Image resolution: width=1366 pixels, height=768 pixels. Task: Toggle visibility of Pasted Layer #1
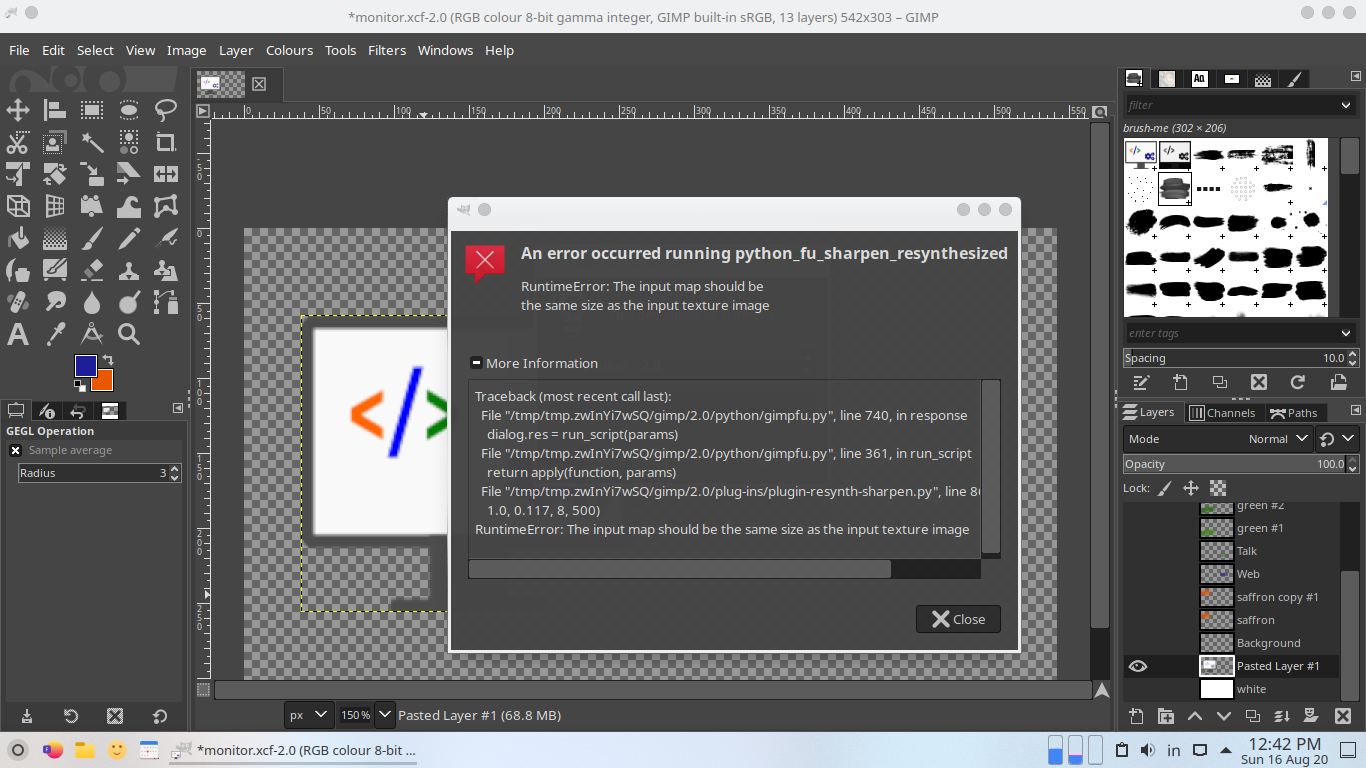pyautogui.click(x=1138, y=666)
